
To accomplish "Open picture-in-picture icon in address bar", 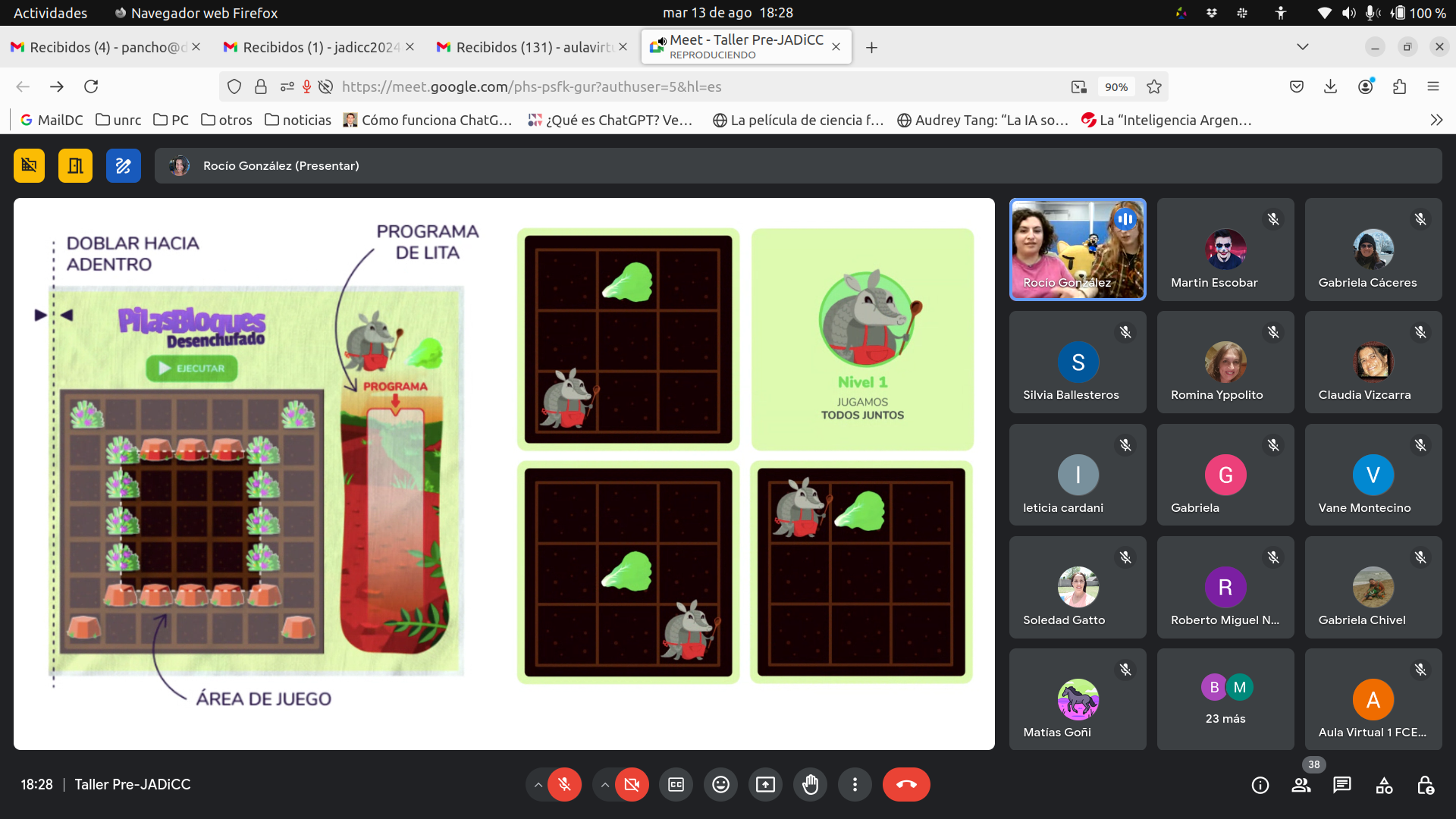I will [x=1079, y=86].
